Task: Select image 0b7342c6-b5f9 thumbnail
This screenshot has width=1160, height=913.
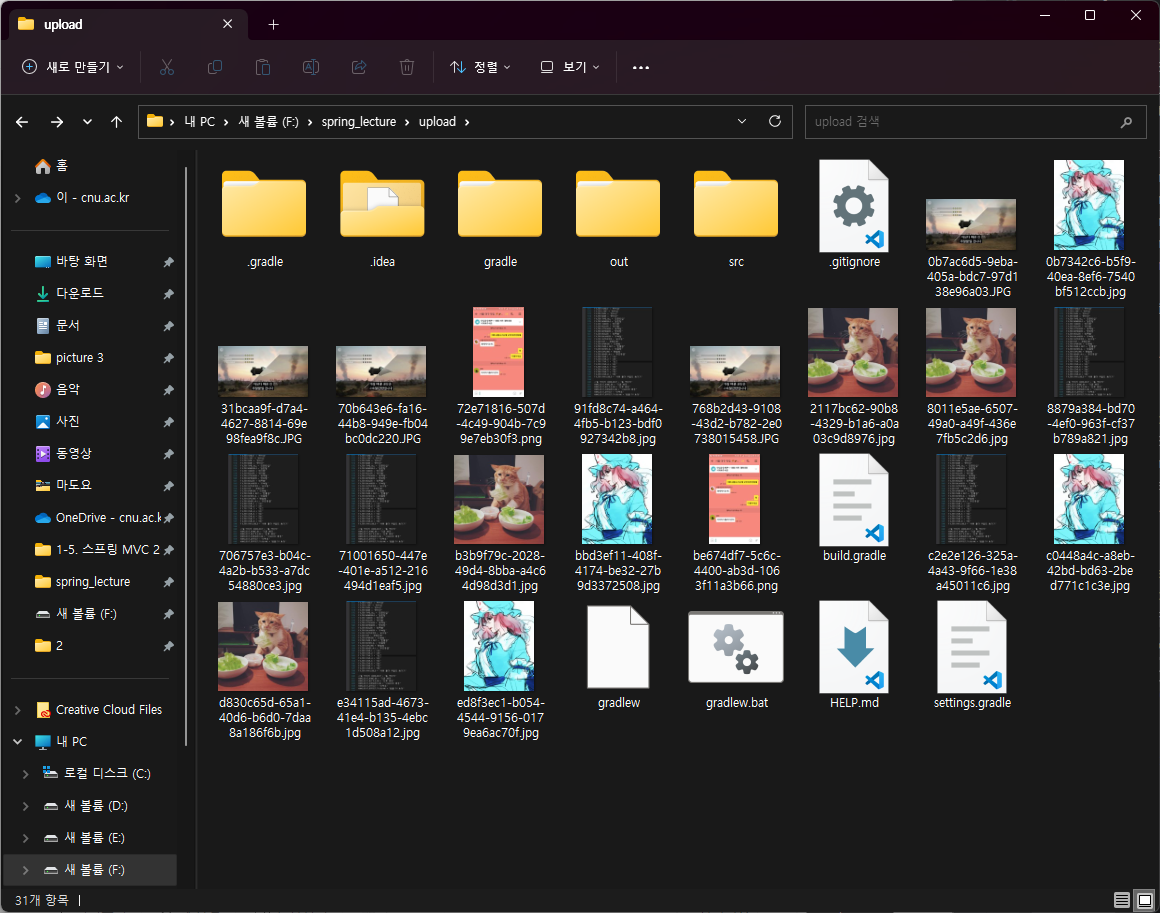Action: (1089, 205)
